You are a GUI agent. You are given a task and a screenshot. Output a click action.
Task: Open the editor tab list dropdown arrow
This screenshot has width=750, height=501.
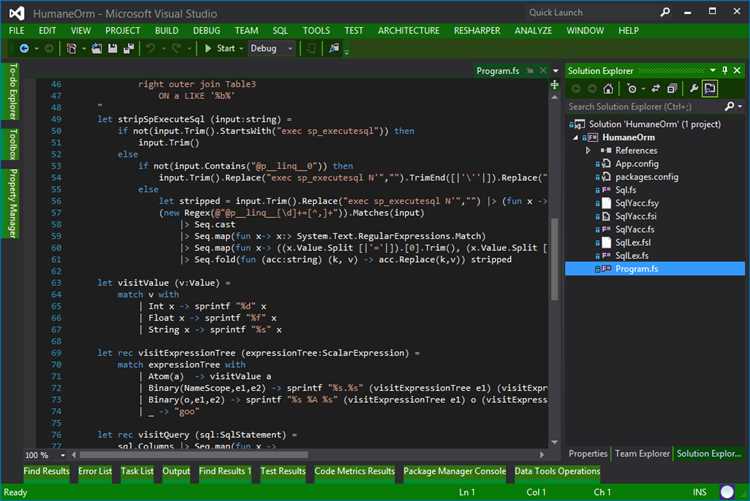pyautogui.click(x=555, y=71)
